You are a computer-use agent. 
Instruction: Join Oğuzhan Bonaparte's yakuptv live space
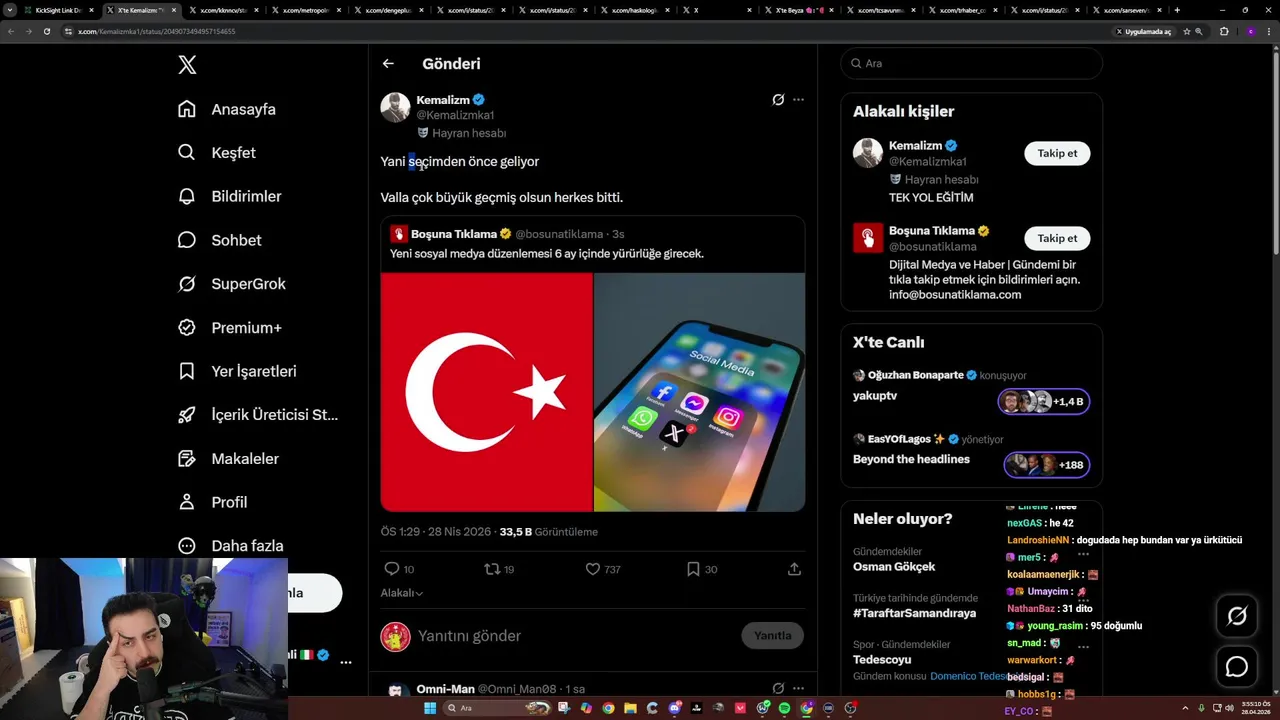(x=1043, y=402)
